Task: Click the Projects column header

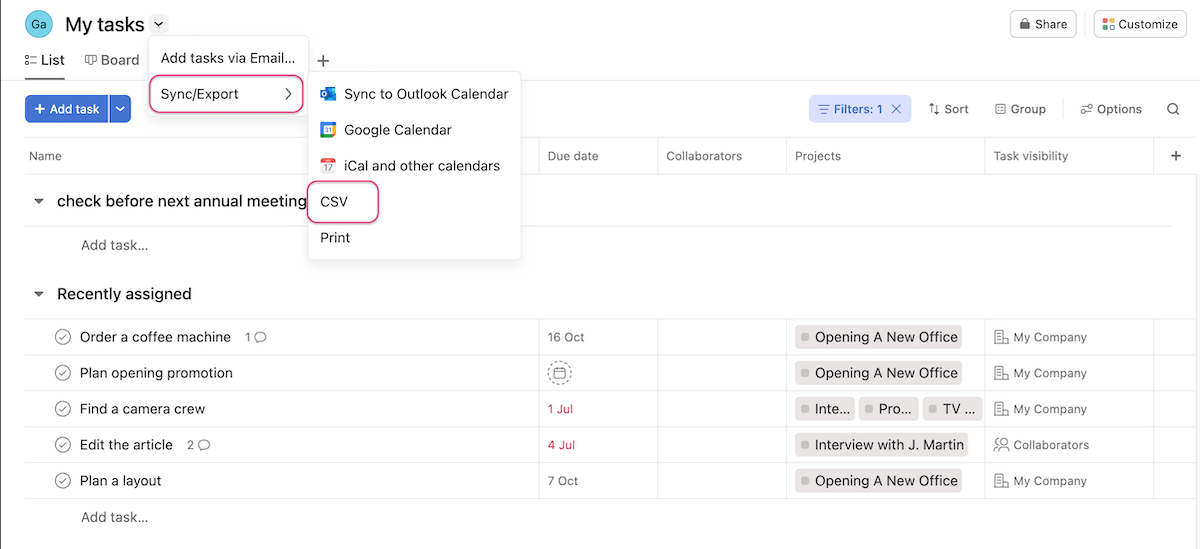Action: pyautogui.click(x=818, y=156)
